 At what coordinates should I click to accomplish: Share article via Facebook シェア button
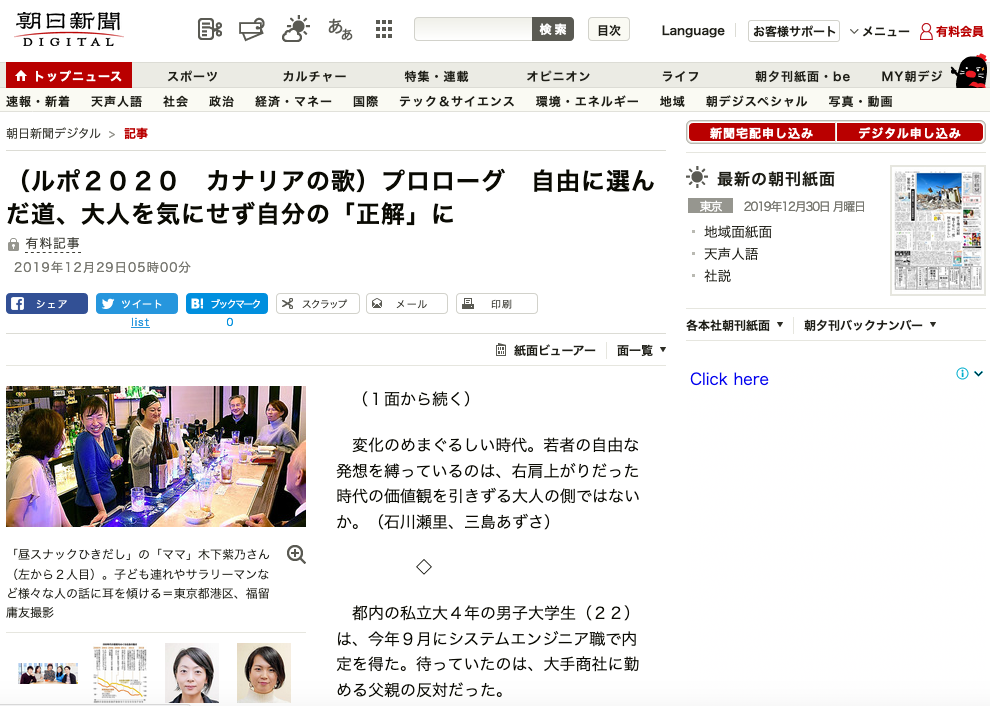tap(47, 304)
